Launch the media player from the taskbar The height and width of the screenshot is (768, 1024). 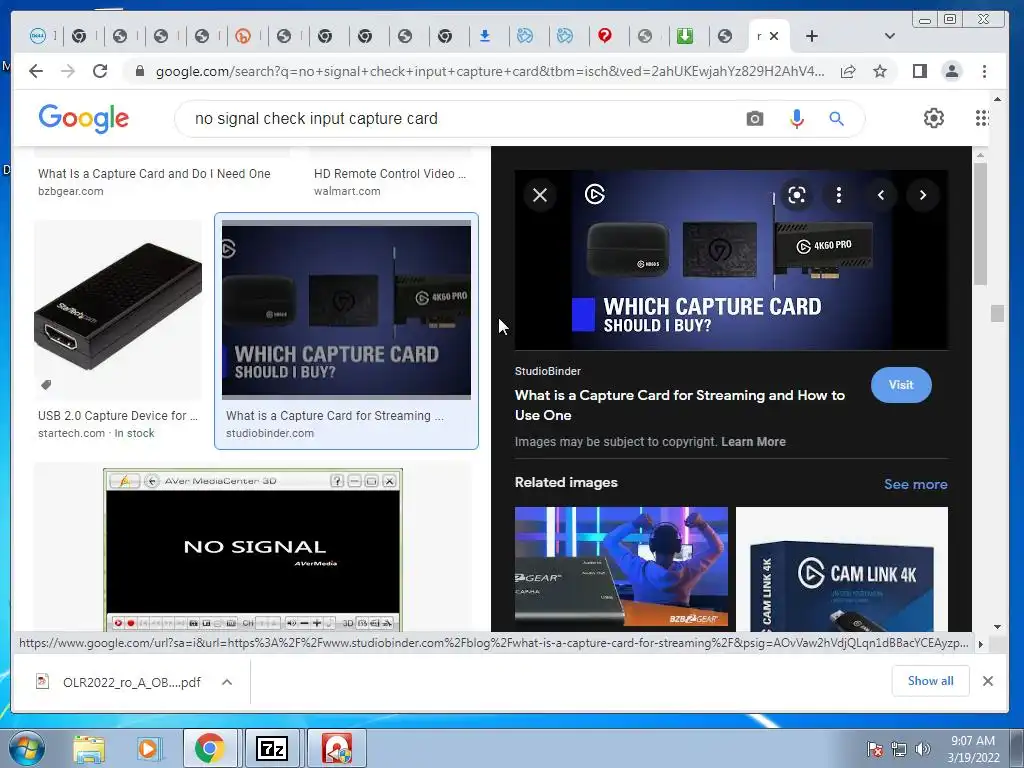(148, 748)
